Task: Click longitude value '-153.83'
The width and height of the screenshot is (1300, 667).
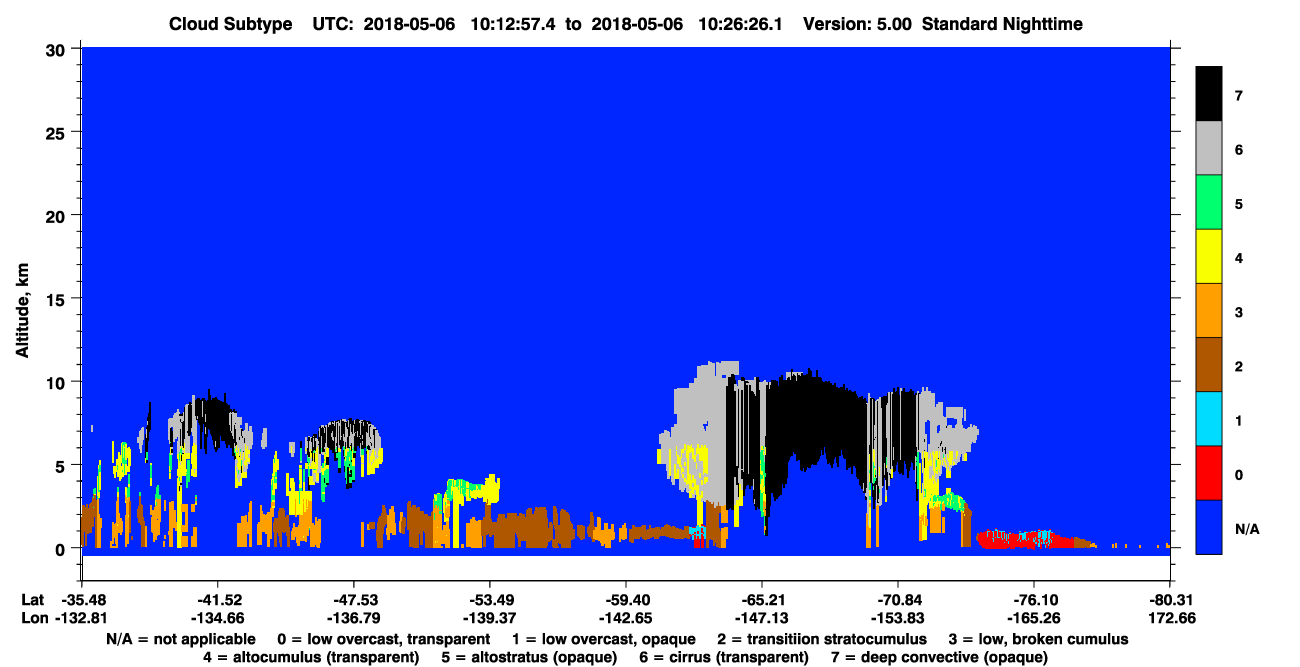Action: pyautogui.click(x=898, y=617)
